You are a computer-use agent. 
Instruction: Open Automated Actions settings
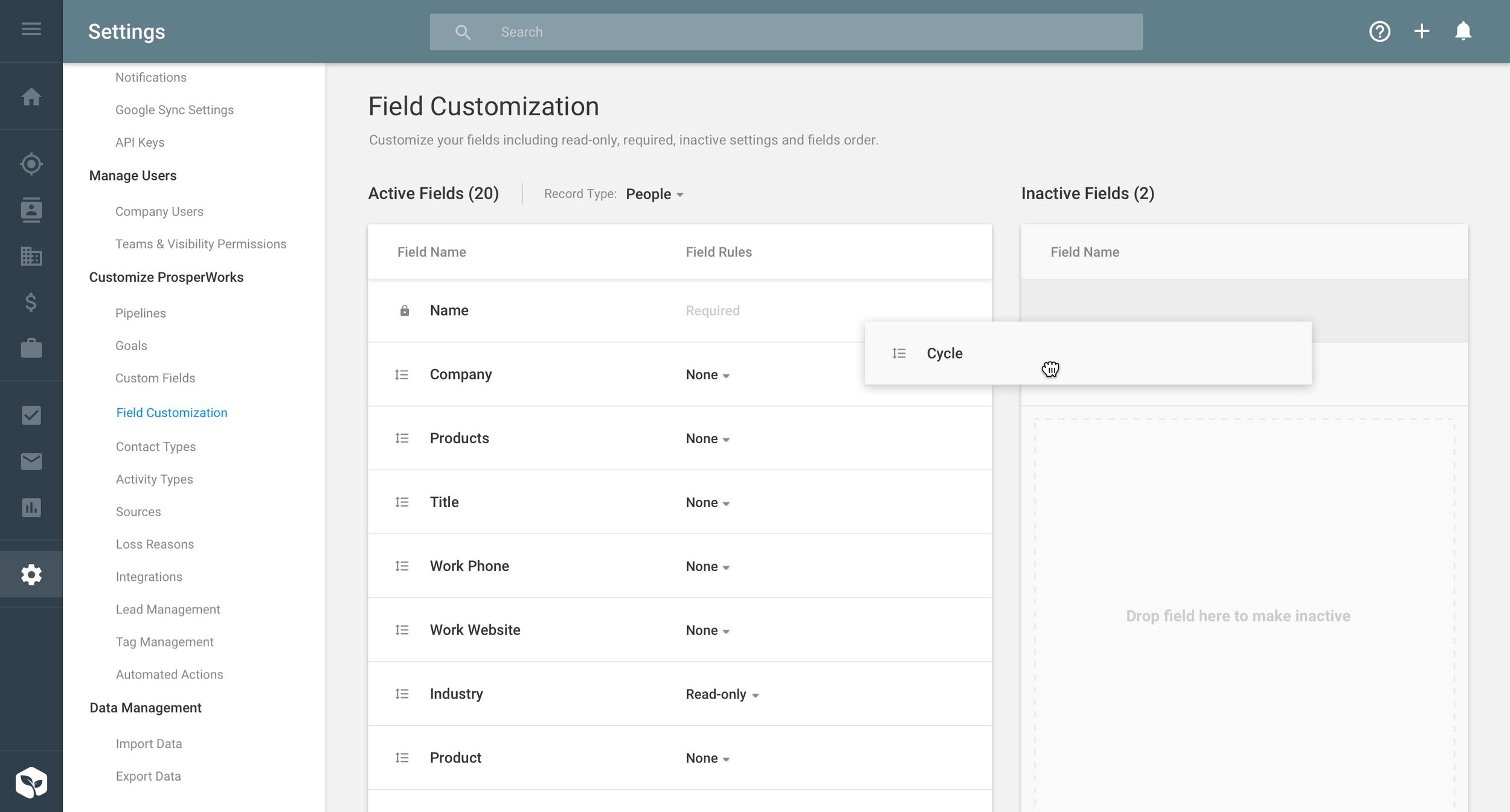tap(170, 674)
